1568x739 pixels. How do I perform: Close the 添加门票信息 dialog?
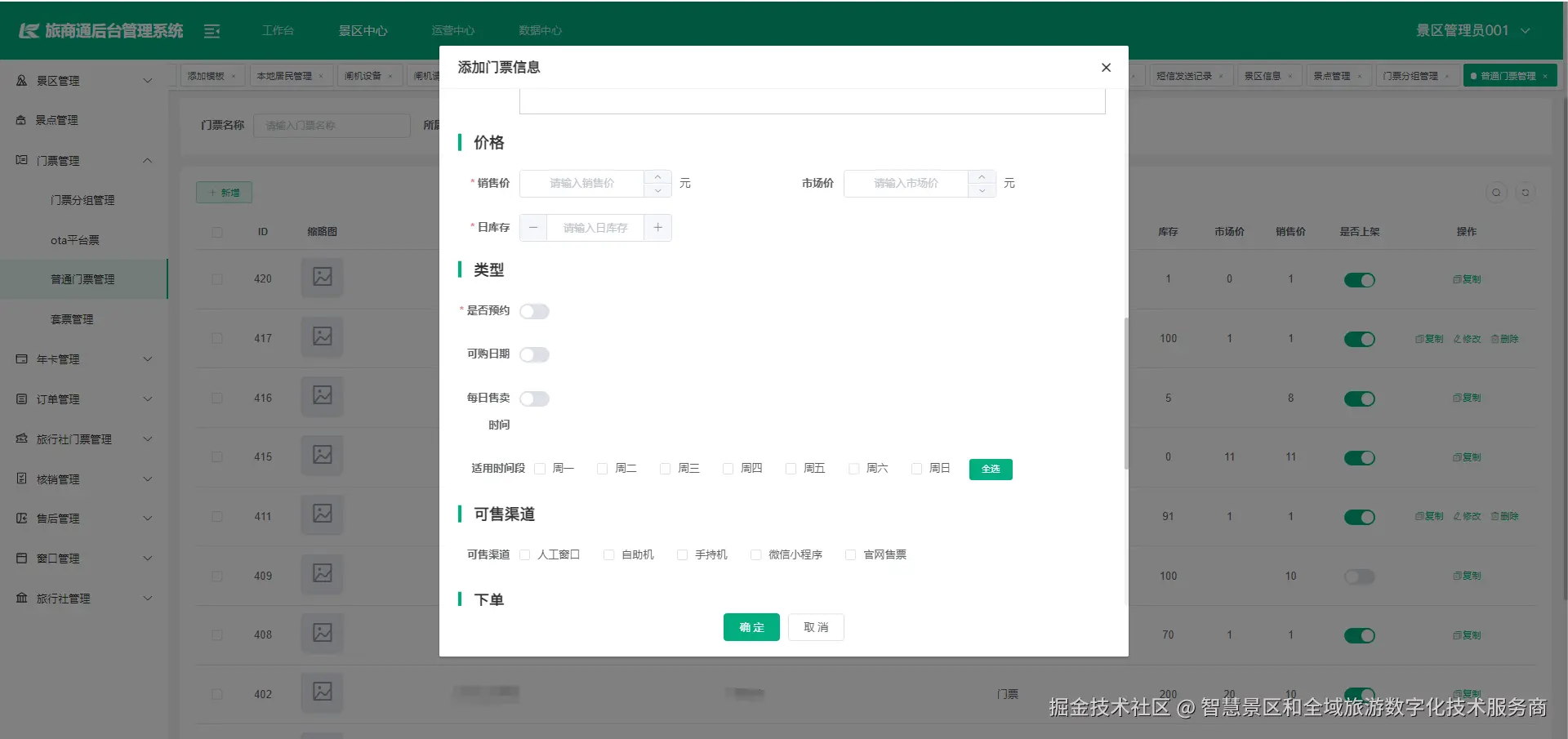1106,68
